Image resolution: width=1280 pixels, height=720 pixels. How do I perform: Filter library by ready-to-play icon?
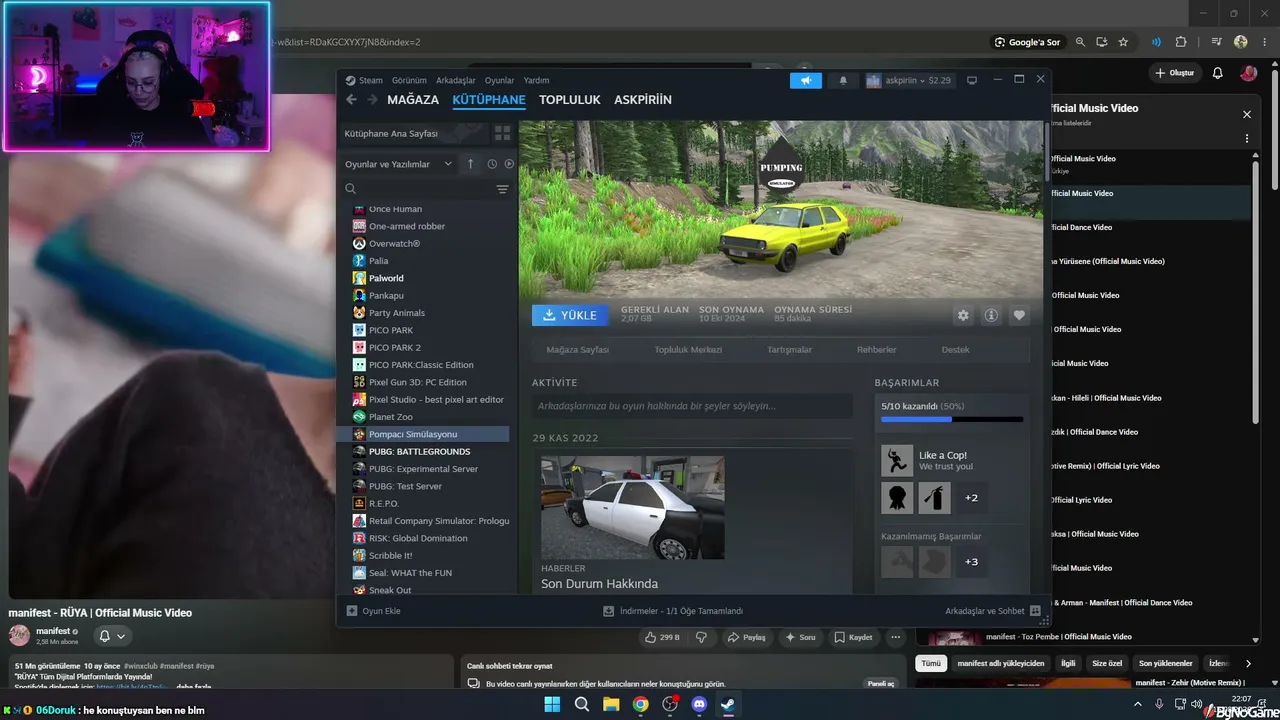point(509,164)
